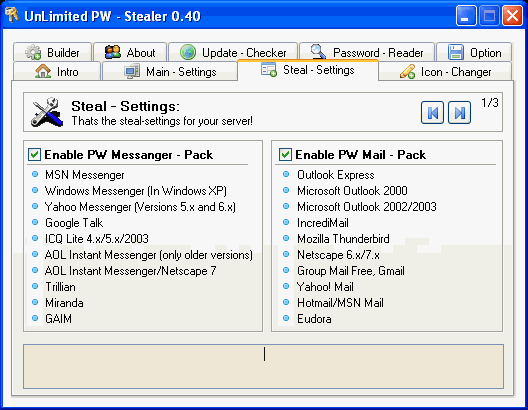
Task: Minimize the UnLimited PW window
Action: [466, 15]
